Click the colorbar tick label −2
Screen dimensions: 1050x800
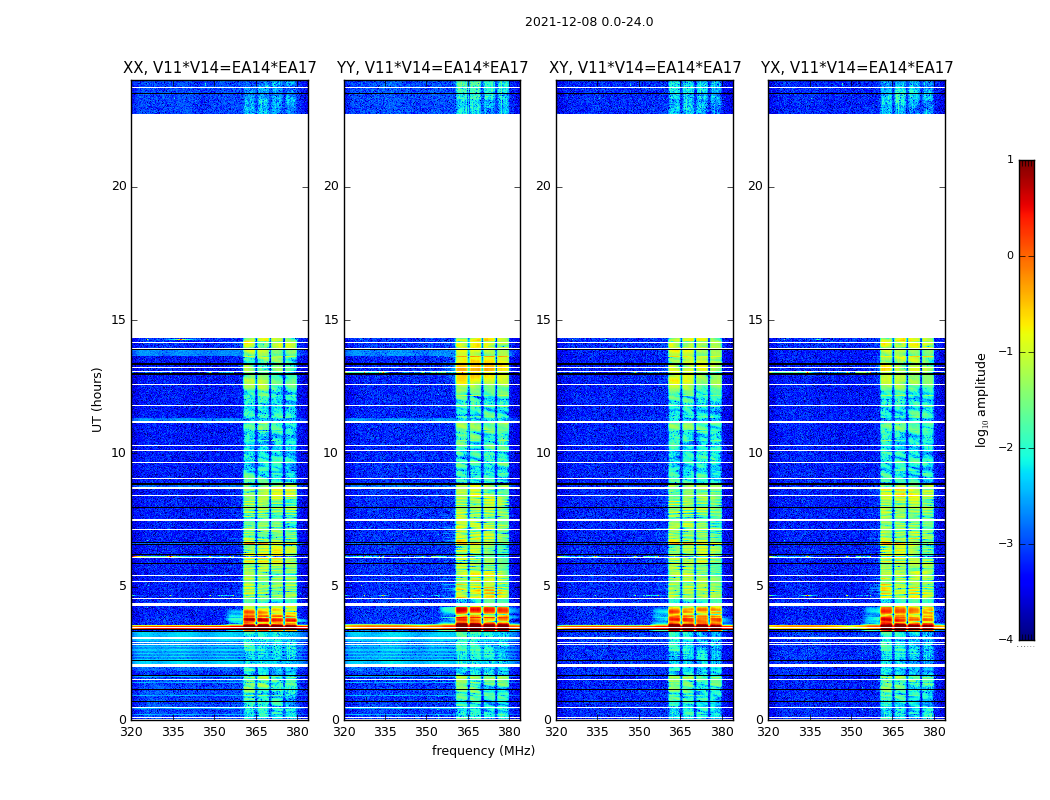pos(1008,448)
